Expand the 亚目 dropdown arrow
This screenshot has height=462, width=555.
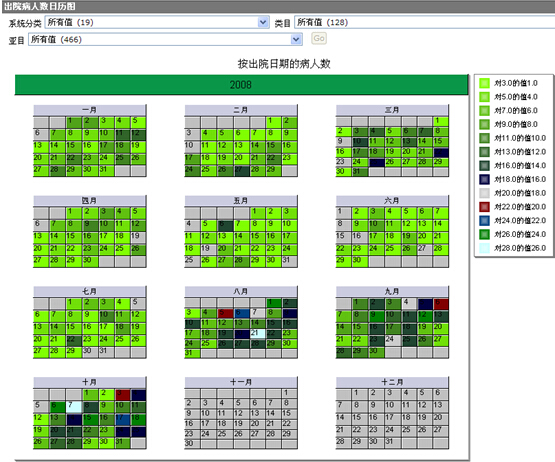[296, 39]
